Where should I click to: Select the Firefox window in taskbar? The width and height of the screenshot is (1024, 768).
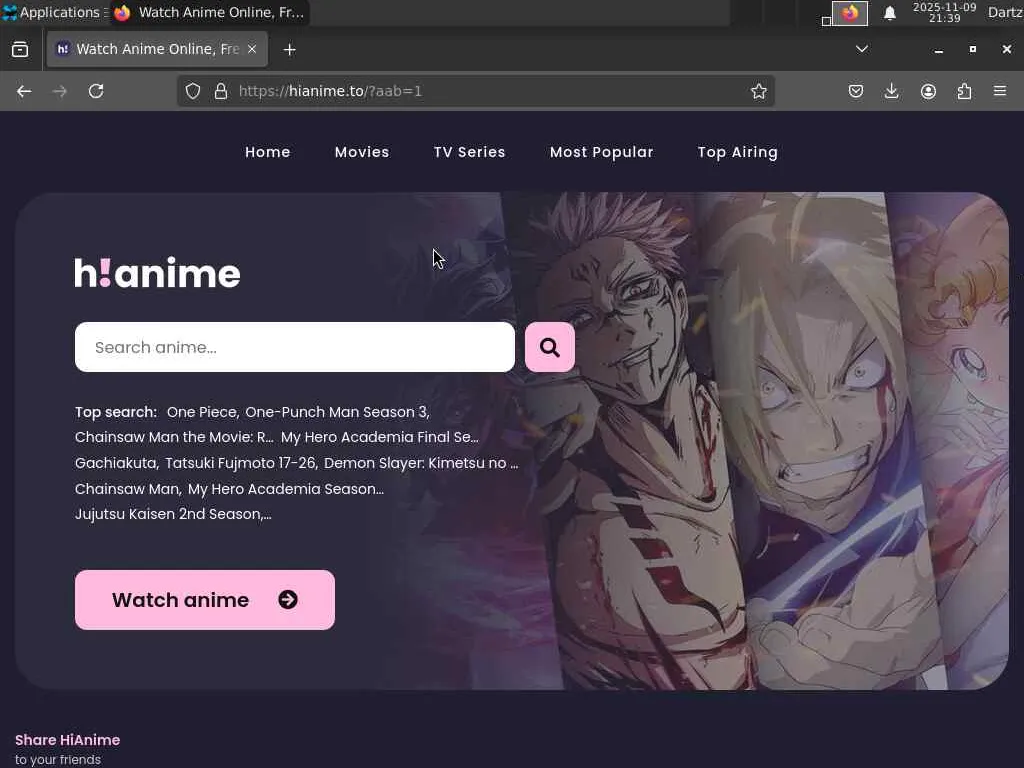210,12
